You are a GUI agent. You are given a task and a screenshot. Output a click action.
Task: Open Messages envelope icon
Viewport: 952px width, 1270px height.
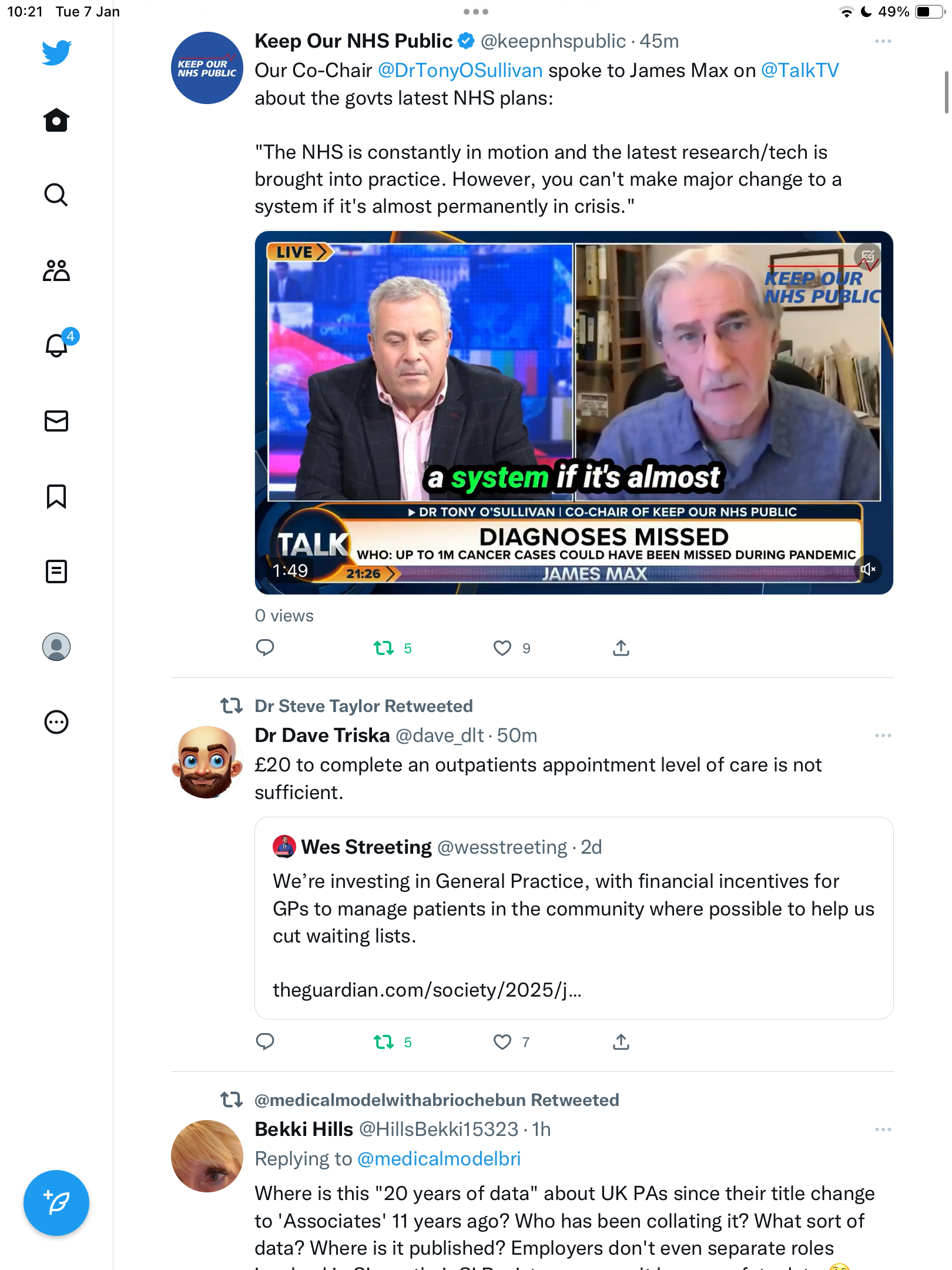(x=56, y=421)
